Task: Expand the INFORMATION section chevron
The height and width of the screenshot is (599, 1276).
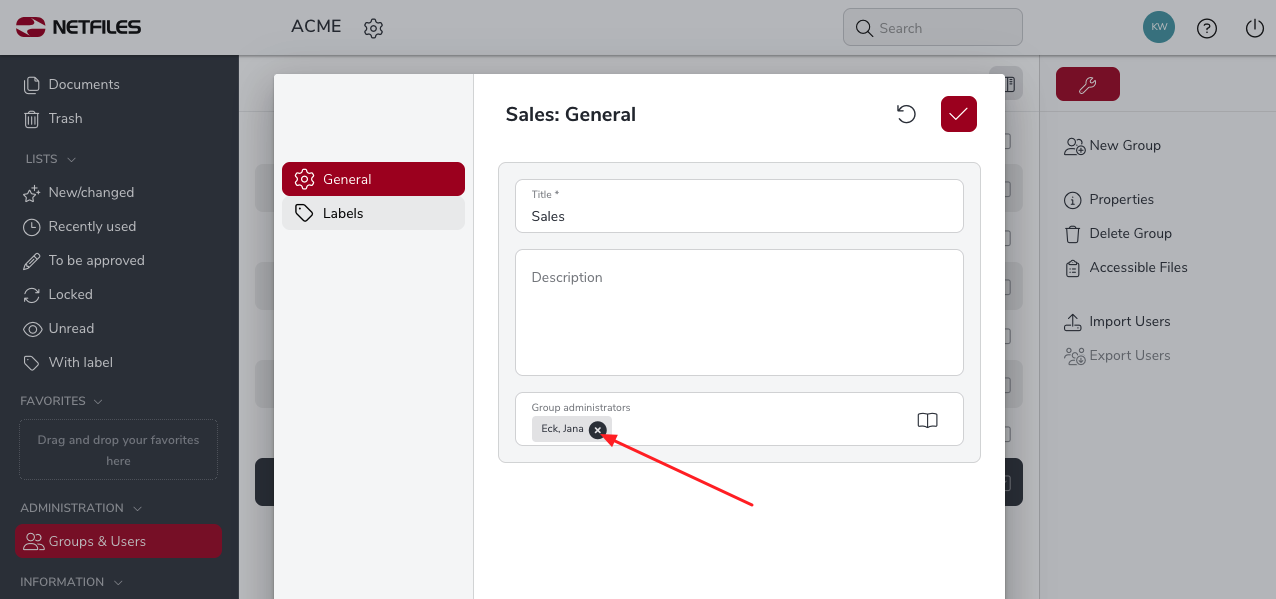Action: coord(118,582)
